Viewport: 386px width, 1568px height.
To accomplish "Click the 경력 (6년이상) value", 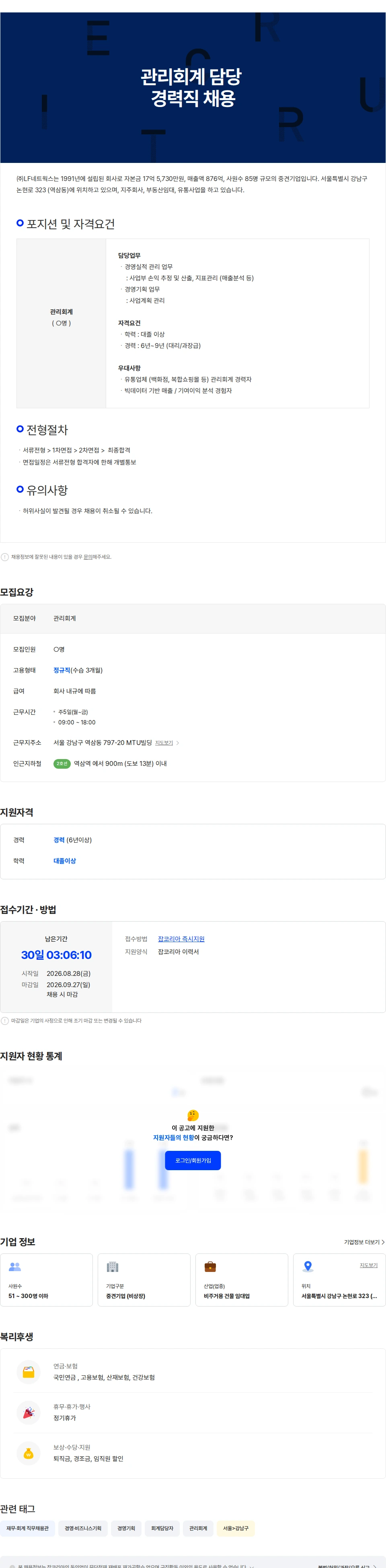I will tap(72, 840).
